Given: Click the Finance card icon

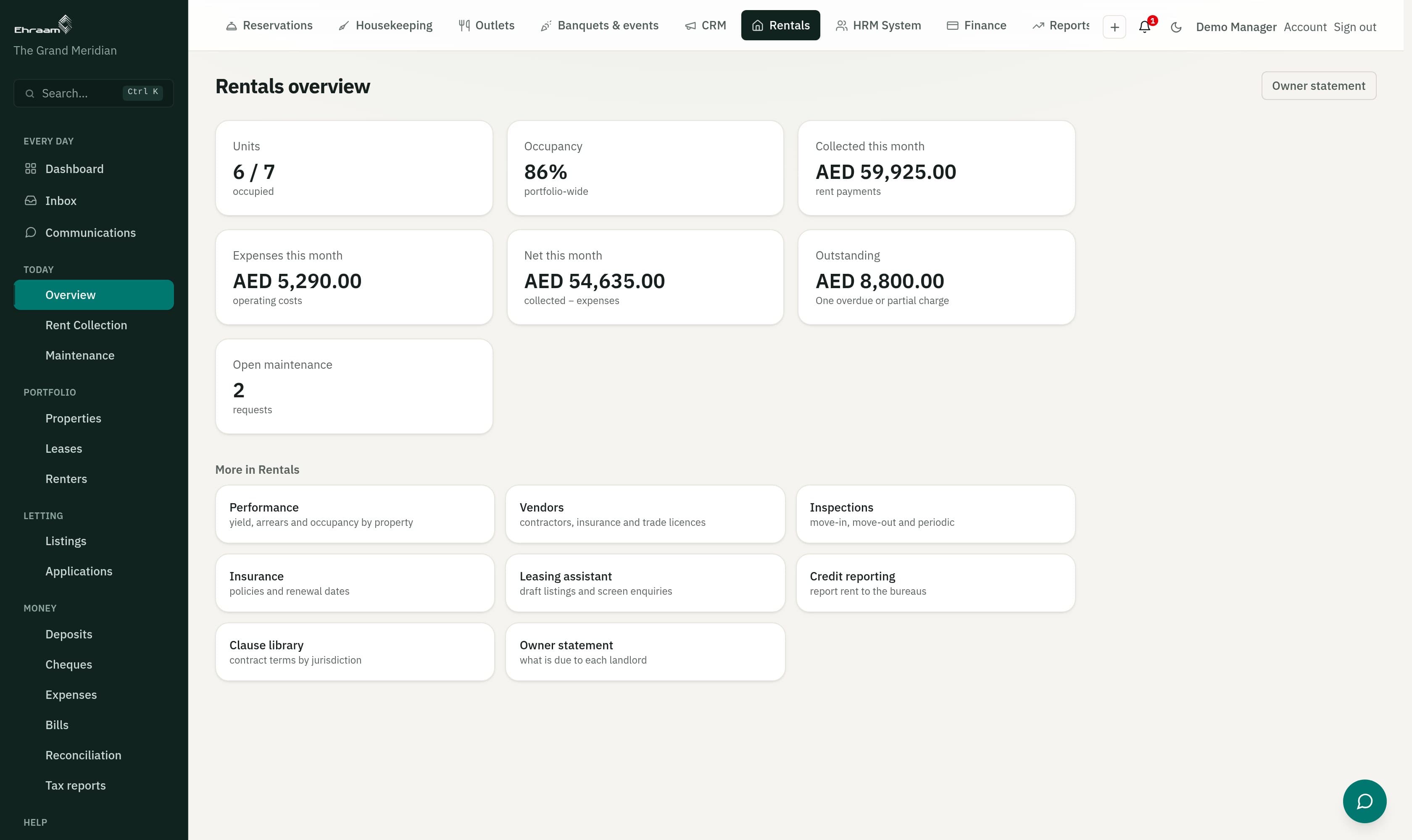Looking at the screenshot, I should 952,26.
